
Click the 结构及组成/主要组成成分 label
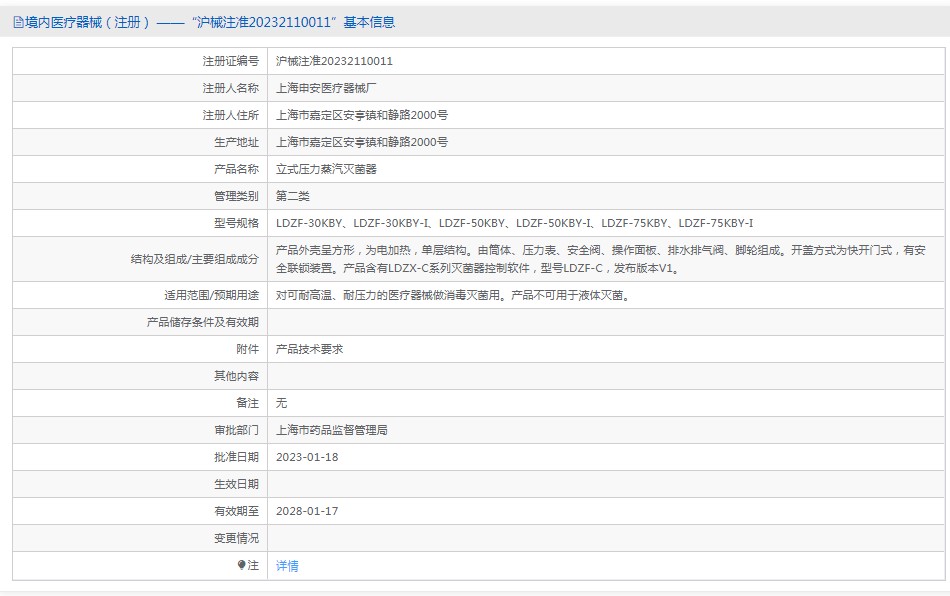194,259
